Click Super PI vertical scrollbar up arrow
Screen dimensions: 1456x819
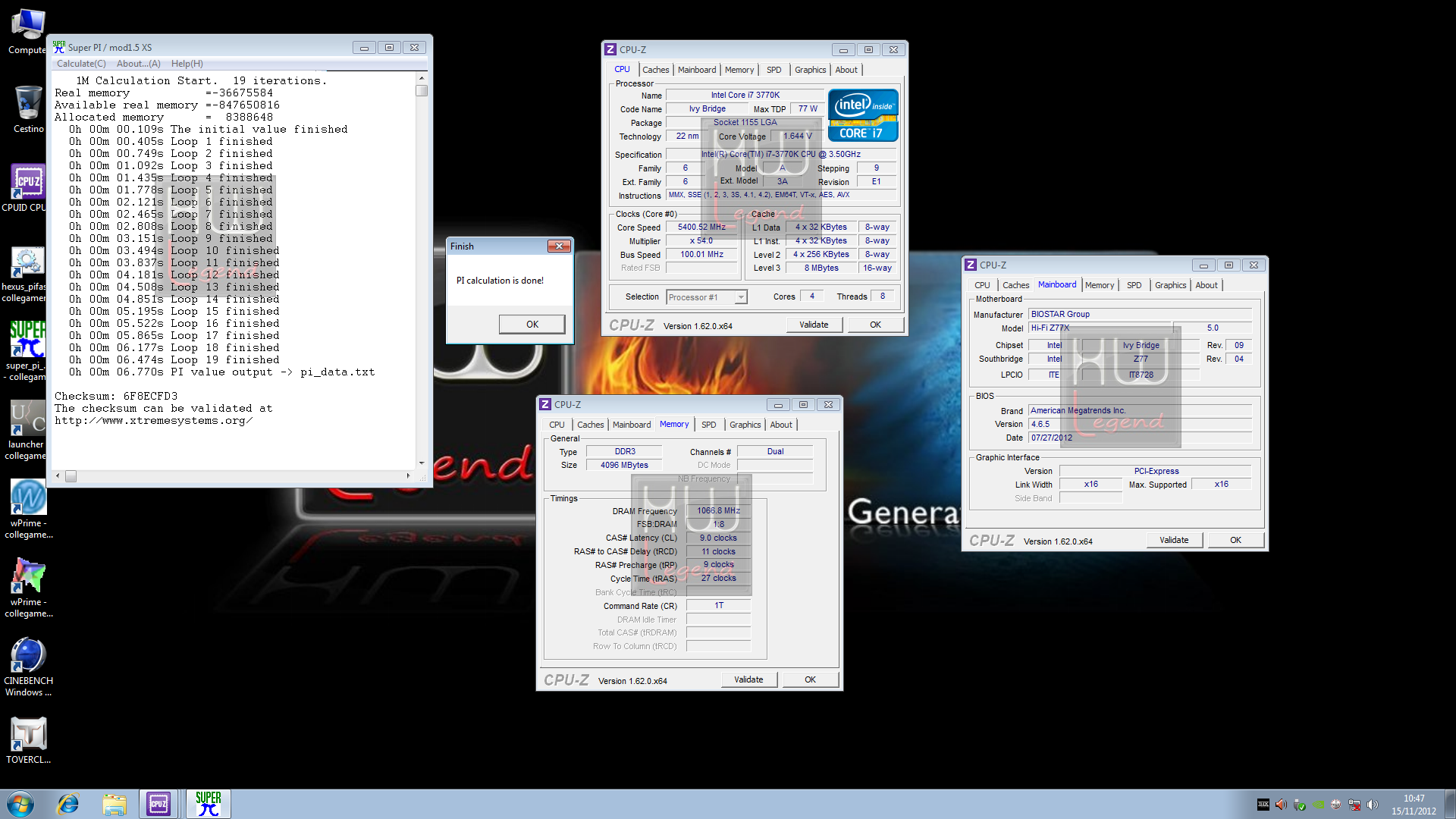[x=422, y=78]
